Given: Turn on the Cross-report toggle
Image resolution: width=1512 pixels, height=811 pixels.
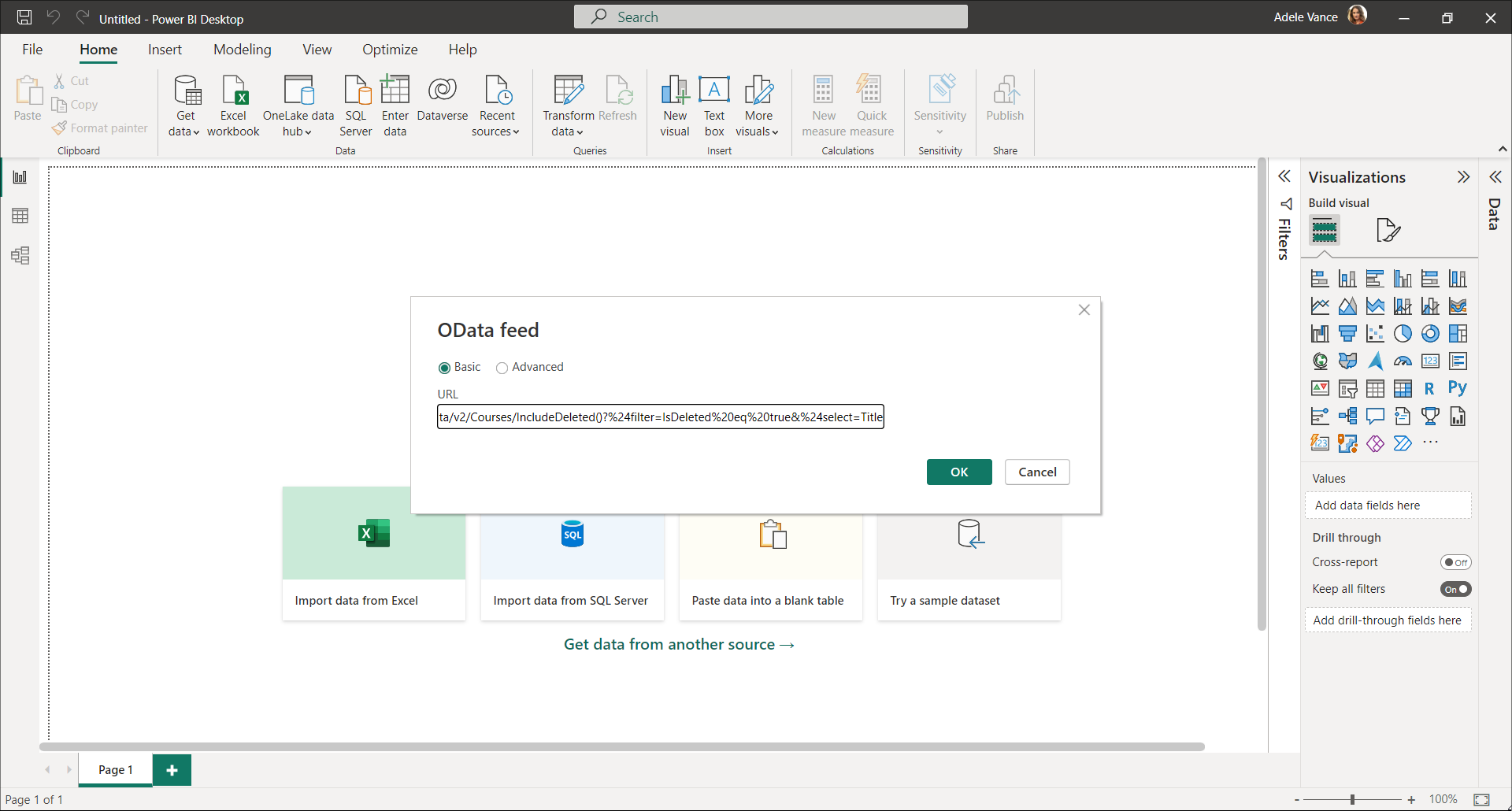Looking at the screenshot, I should [1455, 562].
